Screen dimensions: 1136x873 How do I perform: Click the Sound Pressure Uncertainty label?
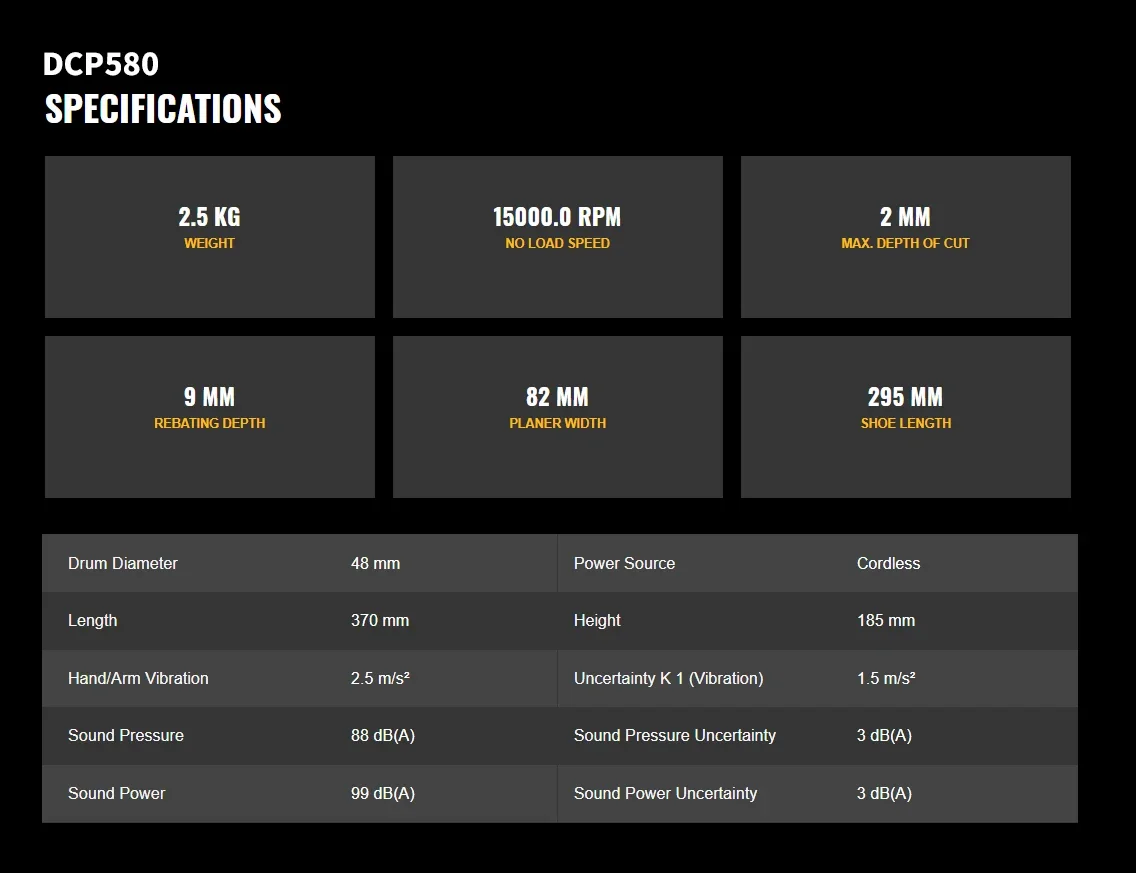pyautogui.click(x=674, y=735)
